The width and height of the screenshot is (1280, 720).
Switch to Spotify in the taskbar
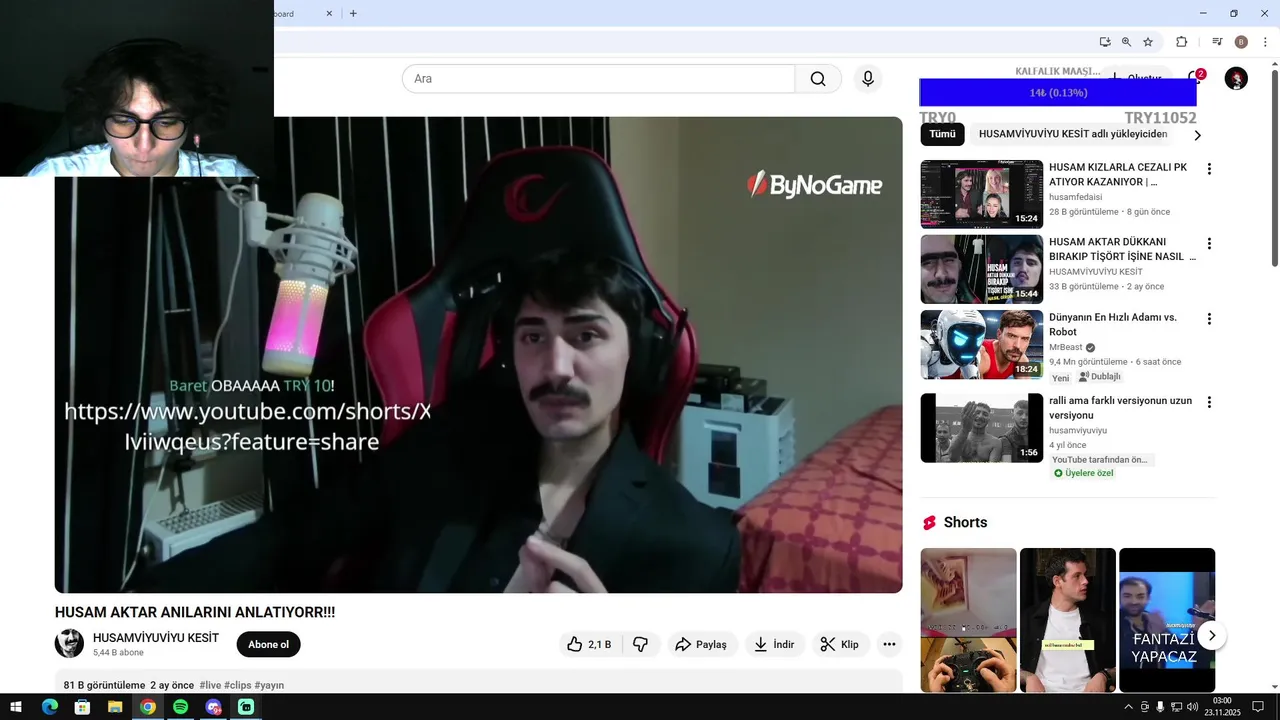click(180, 707)
